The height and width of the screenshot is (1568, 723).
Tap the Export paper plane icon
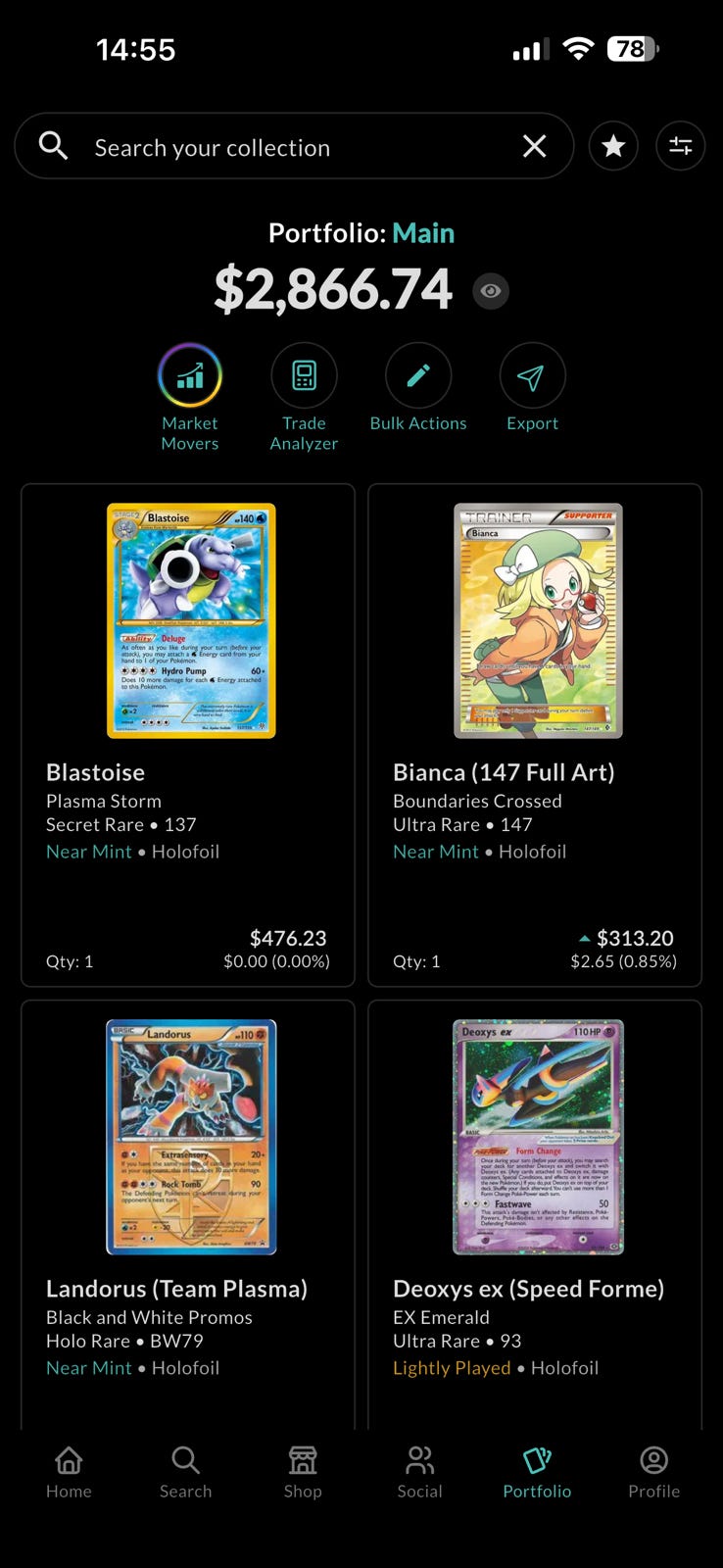coord(532,376)
